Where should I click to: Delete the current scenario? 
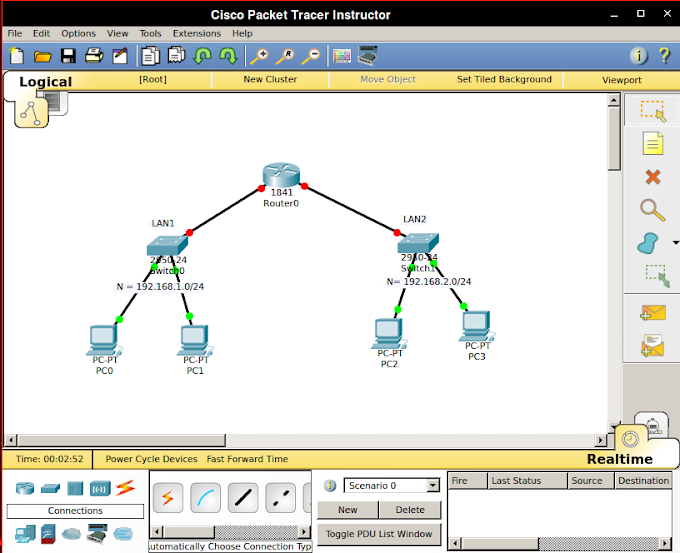point(410,510)
